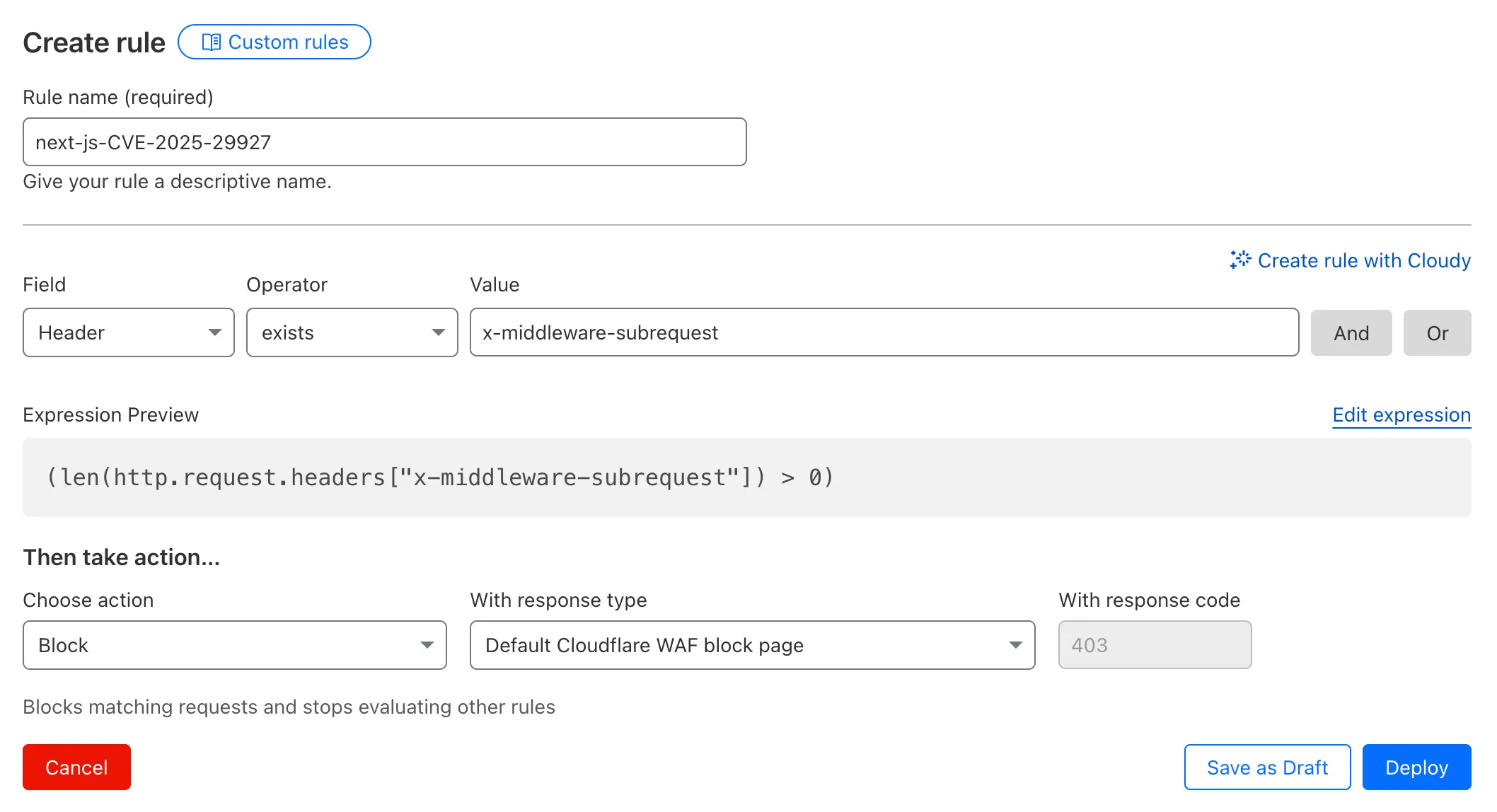Image resolution: width=1497 pixels, height=812 pixels.
Task: Open the Block action dropdown
Action: [234, 644]
